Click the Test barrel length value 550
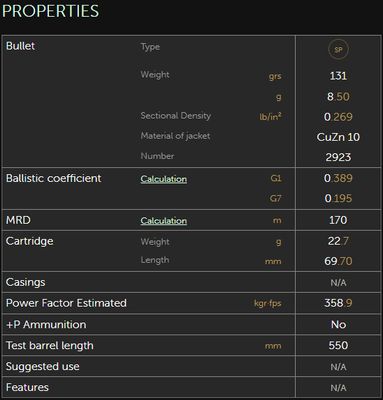This screenshot has width=383, height=400. pos(338,345)
